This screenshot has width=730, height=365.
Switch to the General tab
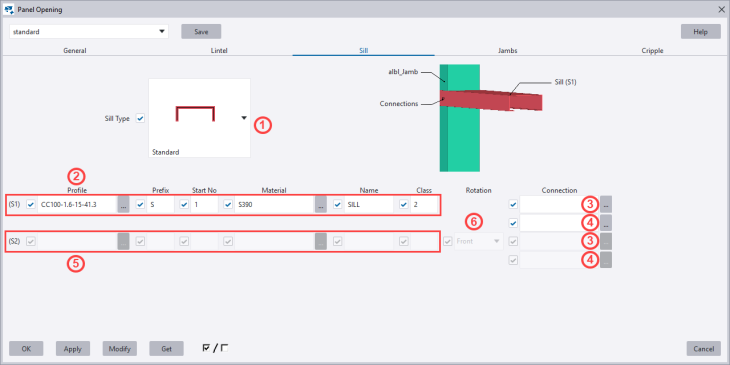[75, 51]
